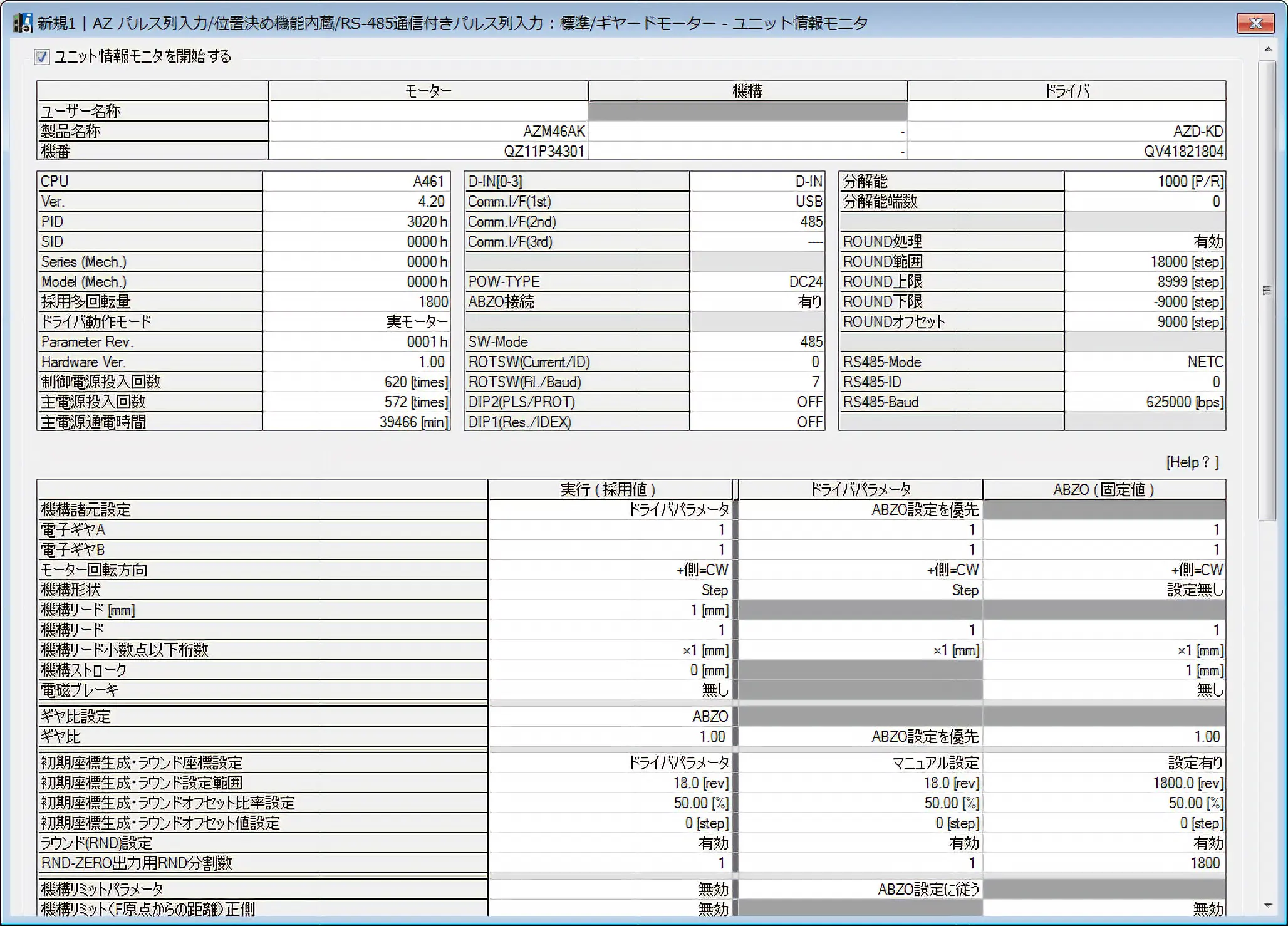Click the ラウンド(RND)設定 row label
The height and width of the screenshot is (926, 1288).
coord(262,843)
